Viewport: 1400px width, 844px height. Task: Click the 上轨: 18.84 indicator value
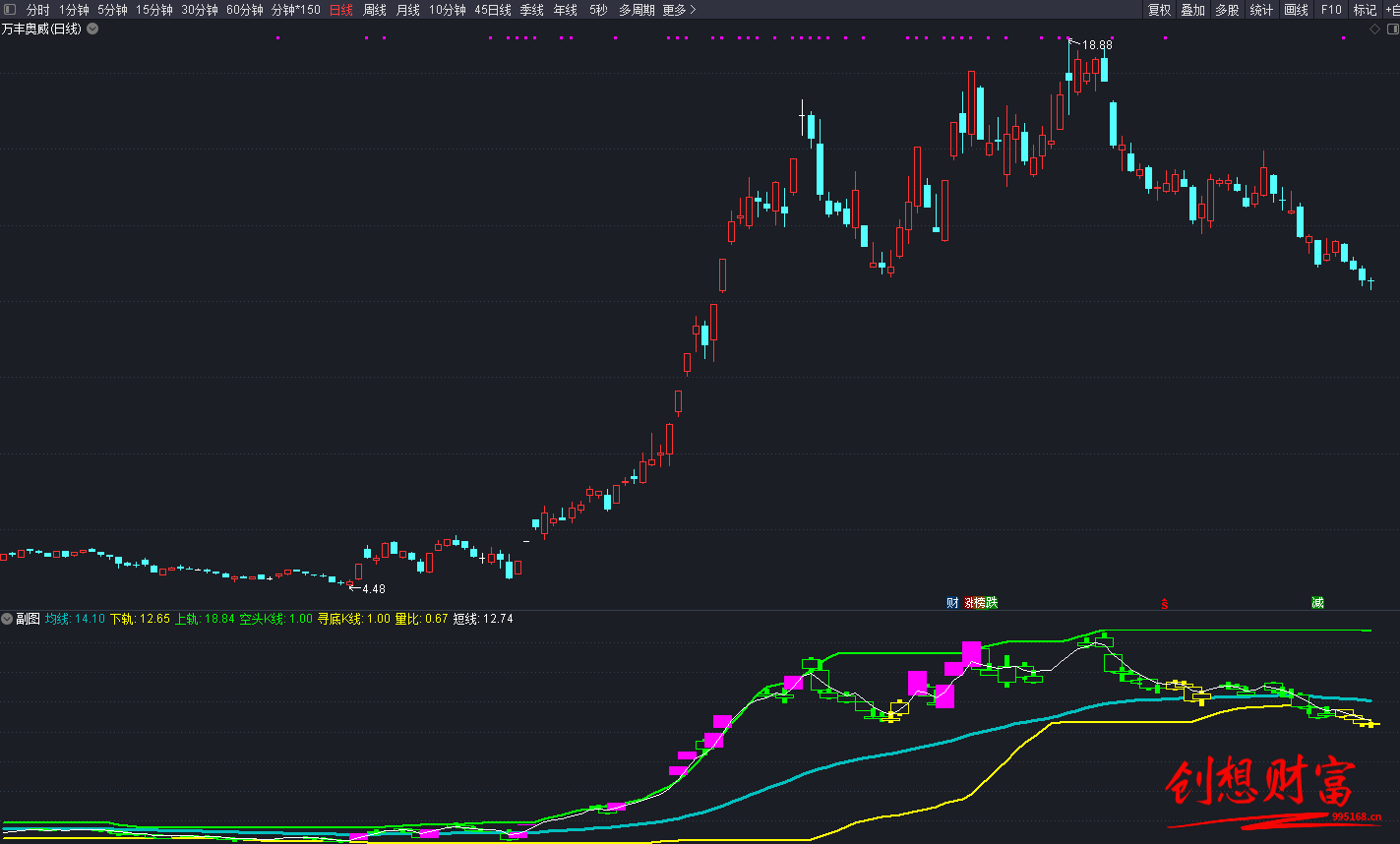205,619
